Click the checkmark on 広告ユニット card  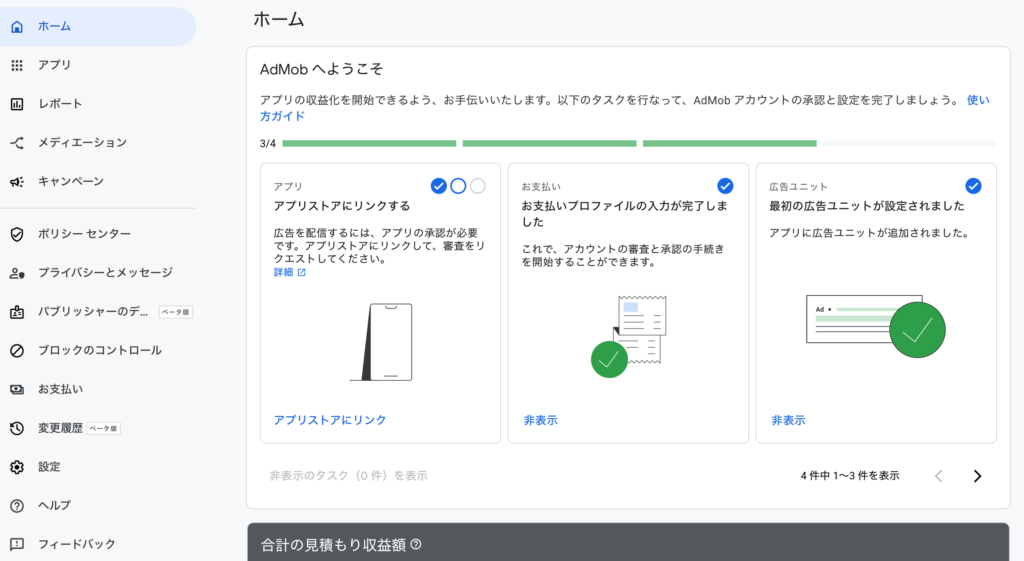(973, 186)
